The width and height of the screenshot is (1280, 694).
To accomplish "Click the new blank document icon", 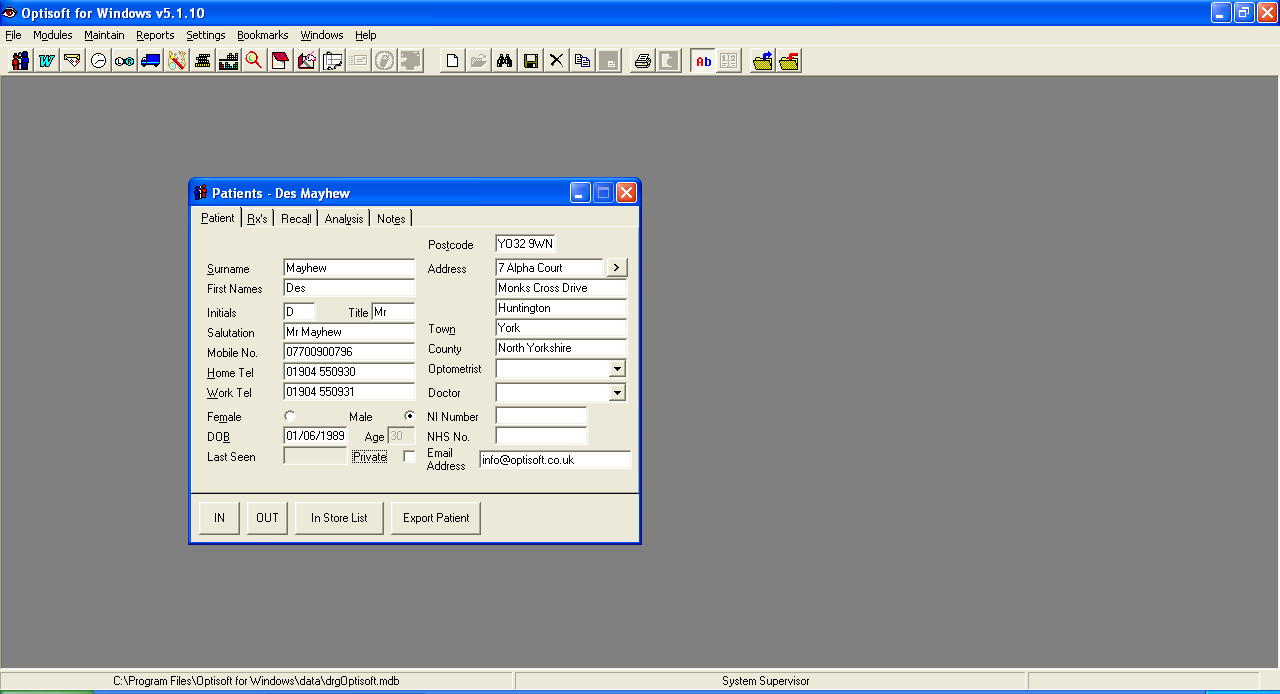I will [x=453, y=61].
